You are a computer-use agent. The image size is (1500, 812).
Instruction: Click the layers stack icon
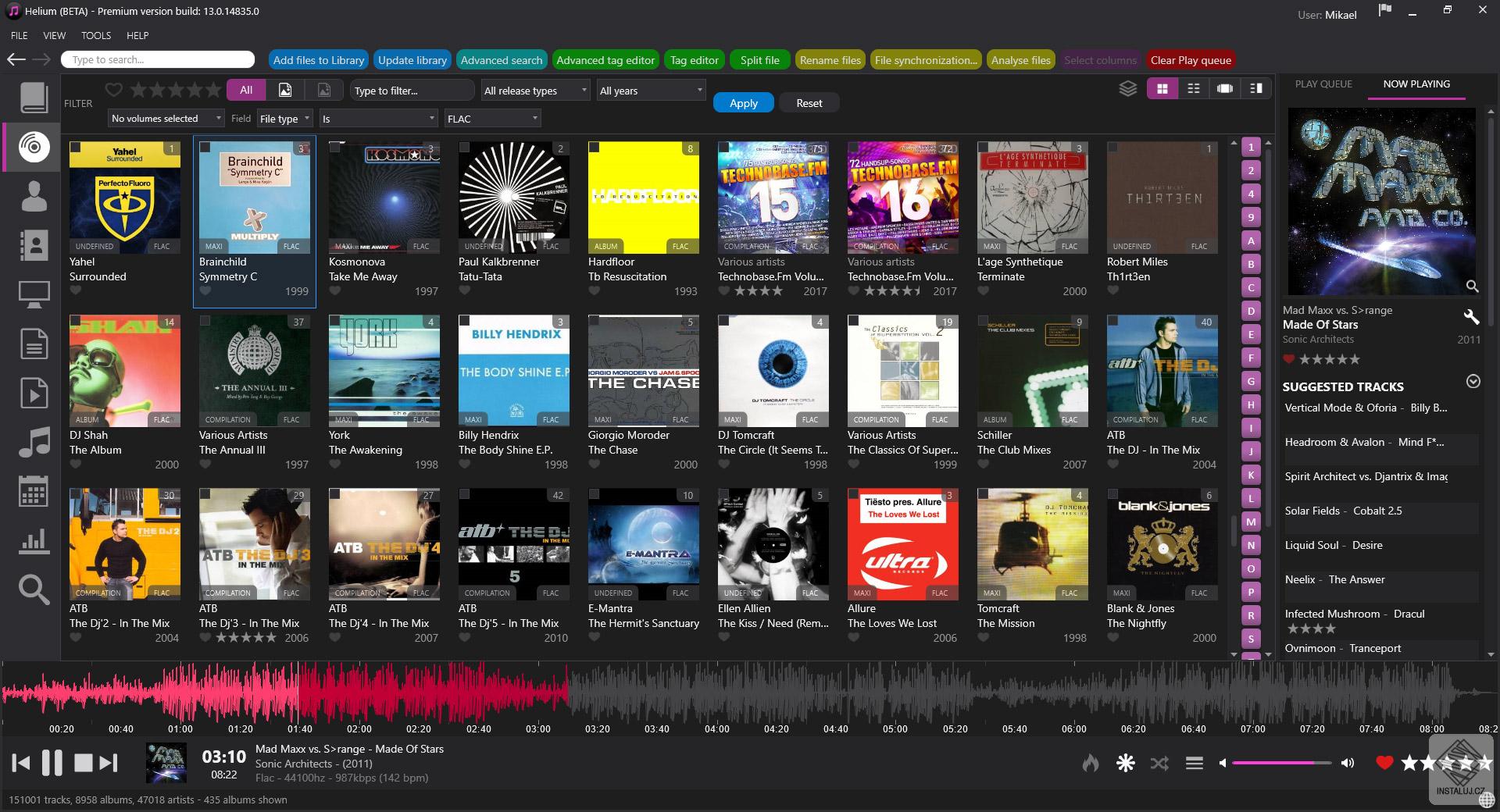[x=1128, y=89]
